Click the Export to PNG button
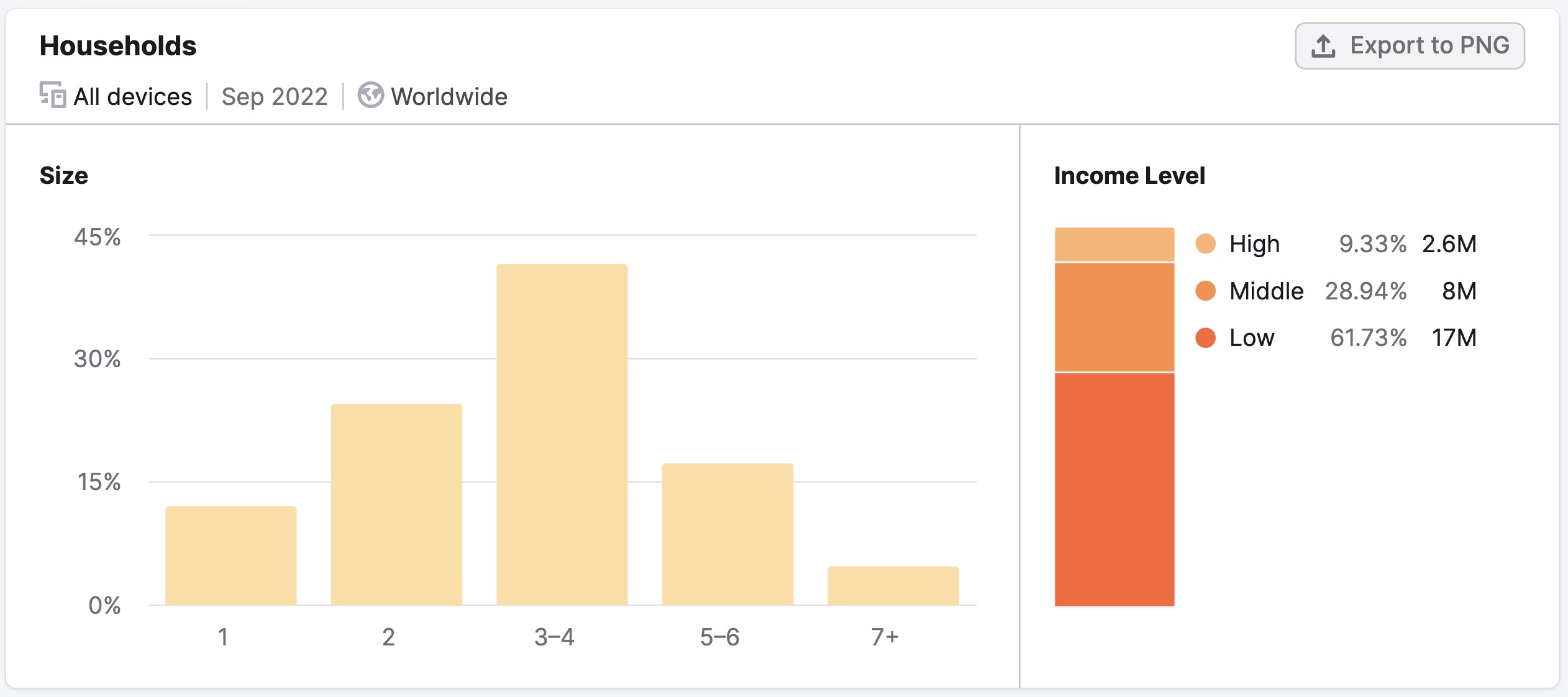 tap(1410, 46)
